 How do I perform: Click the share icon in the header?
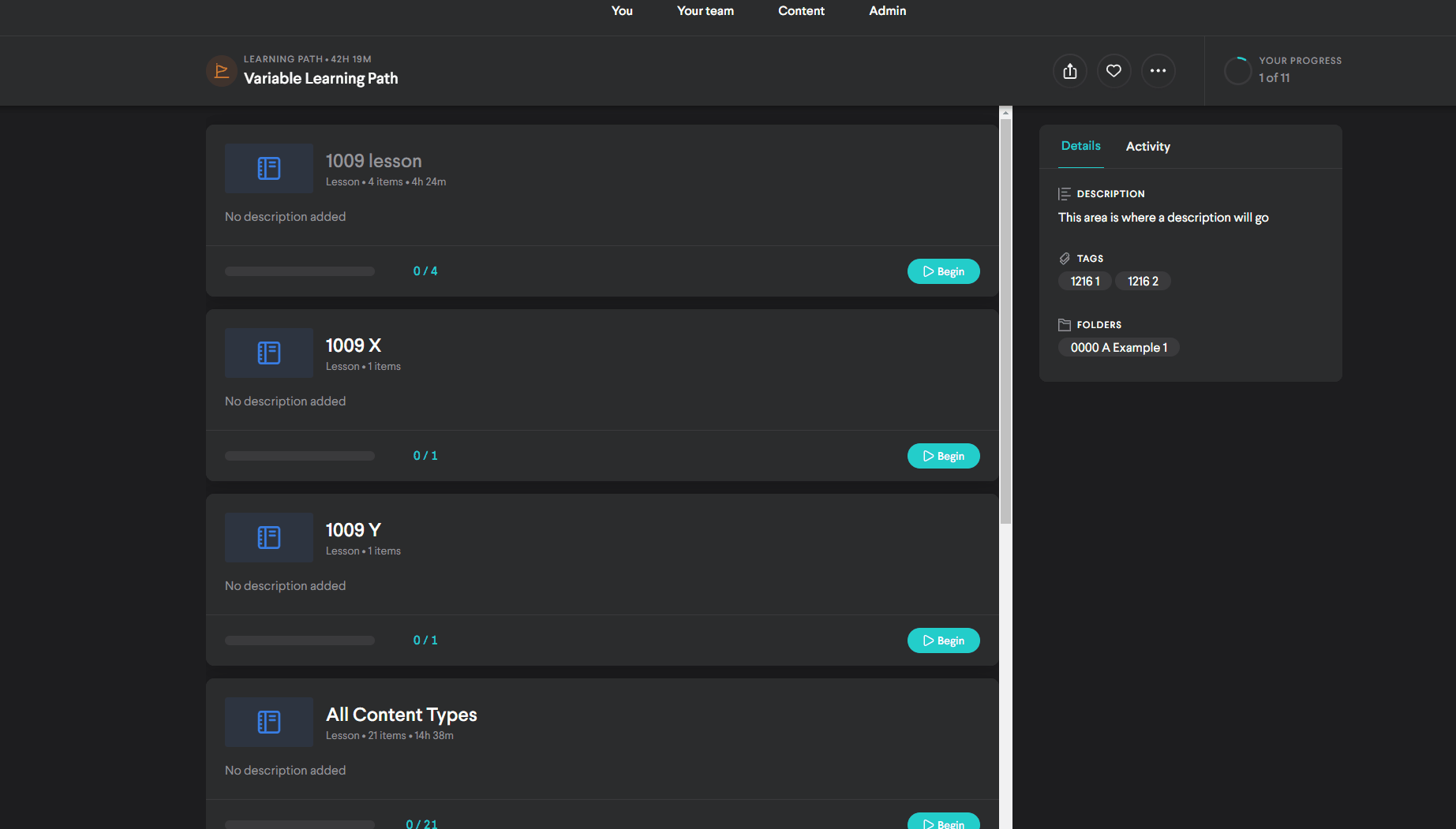coord(1070,70)
